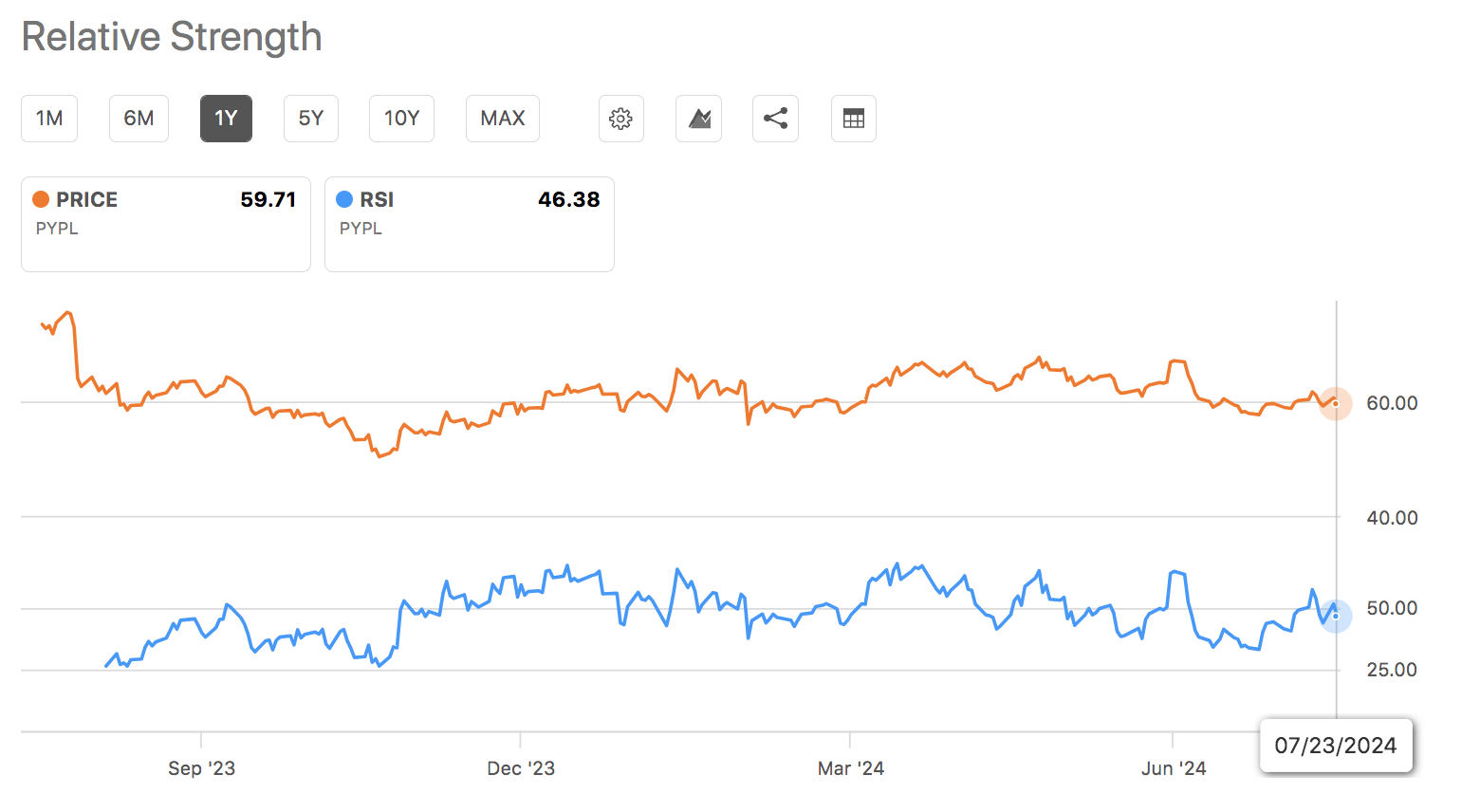Show the MAX time range
Viewport: 1480px width, 812px height.
[x=503, y=119]
